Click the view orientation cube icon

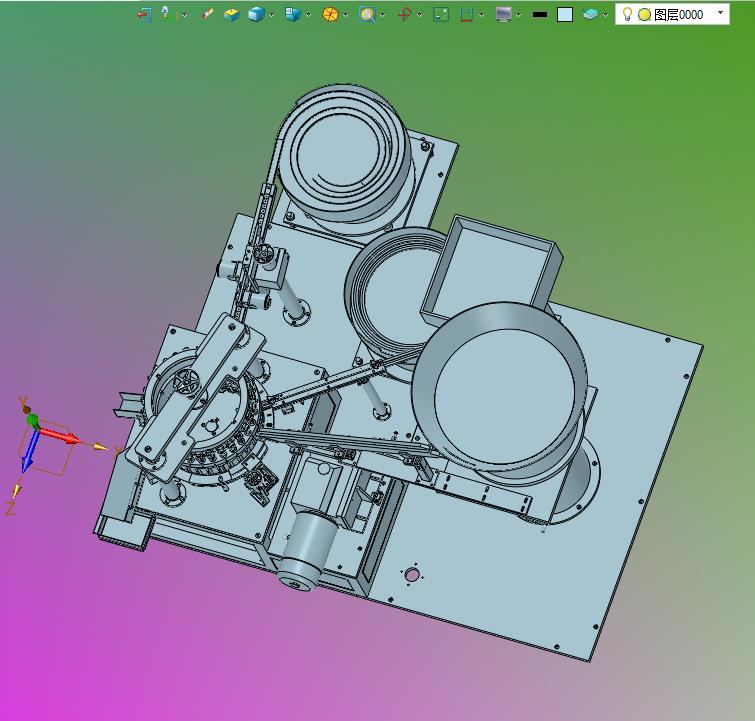pyautogui.click(x=293, y=14)
